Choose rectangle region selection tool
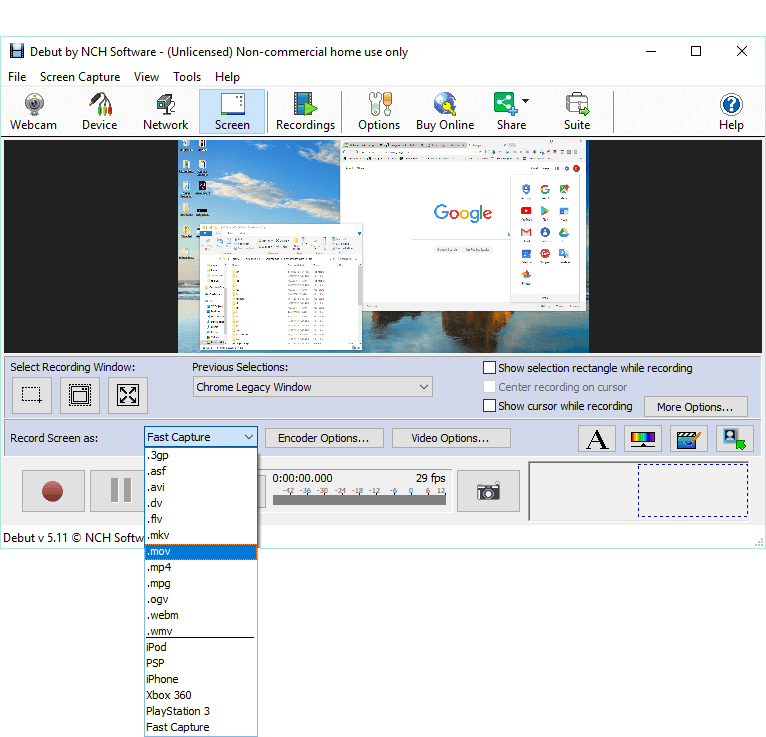The height and width of the screenshot is (737, 766). pyautogui.click(x=32, y=395)
